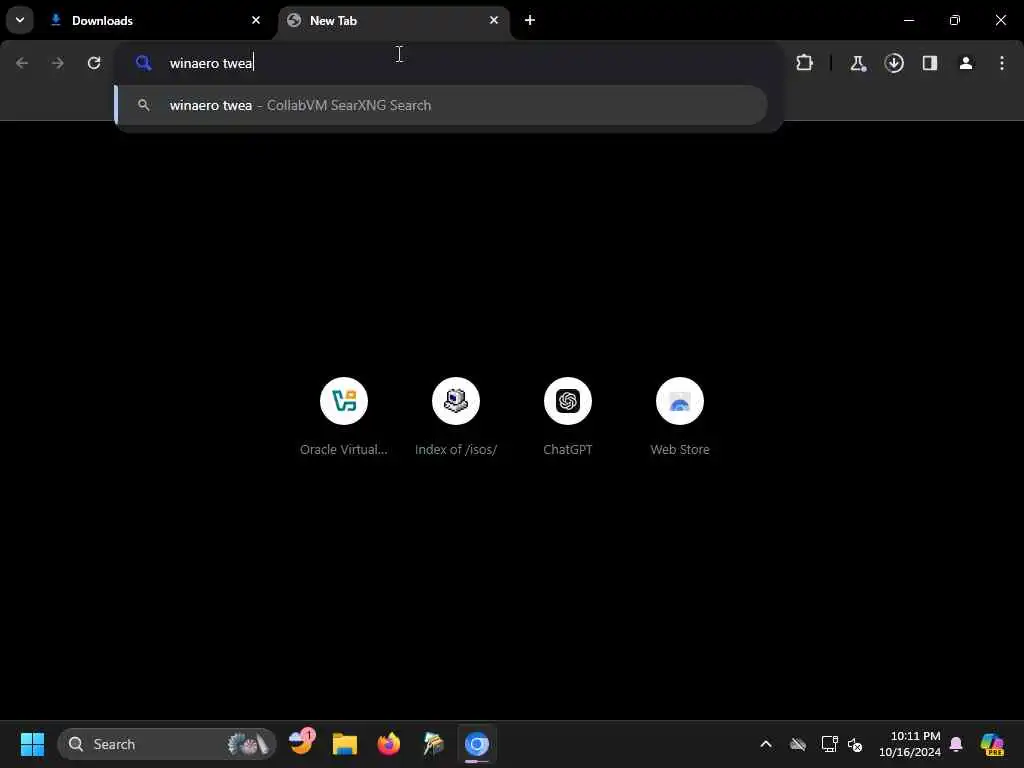Select the New Tab tab
The image size is (1024, 768).
coord(393,20)
